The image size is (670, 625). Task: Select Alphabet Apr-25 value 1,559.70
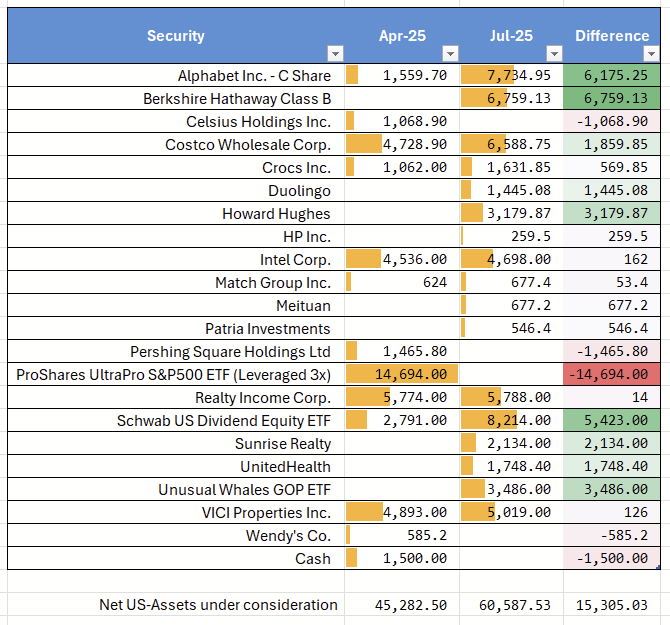pyautogui.click(x=402, y=76)
